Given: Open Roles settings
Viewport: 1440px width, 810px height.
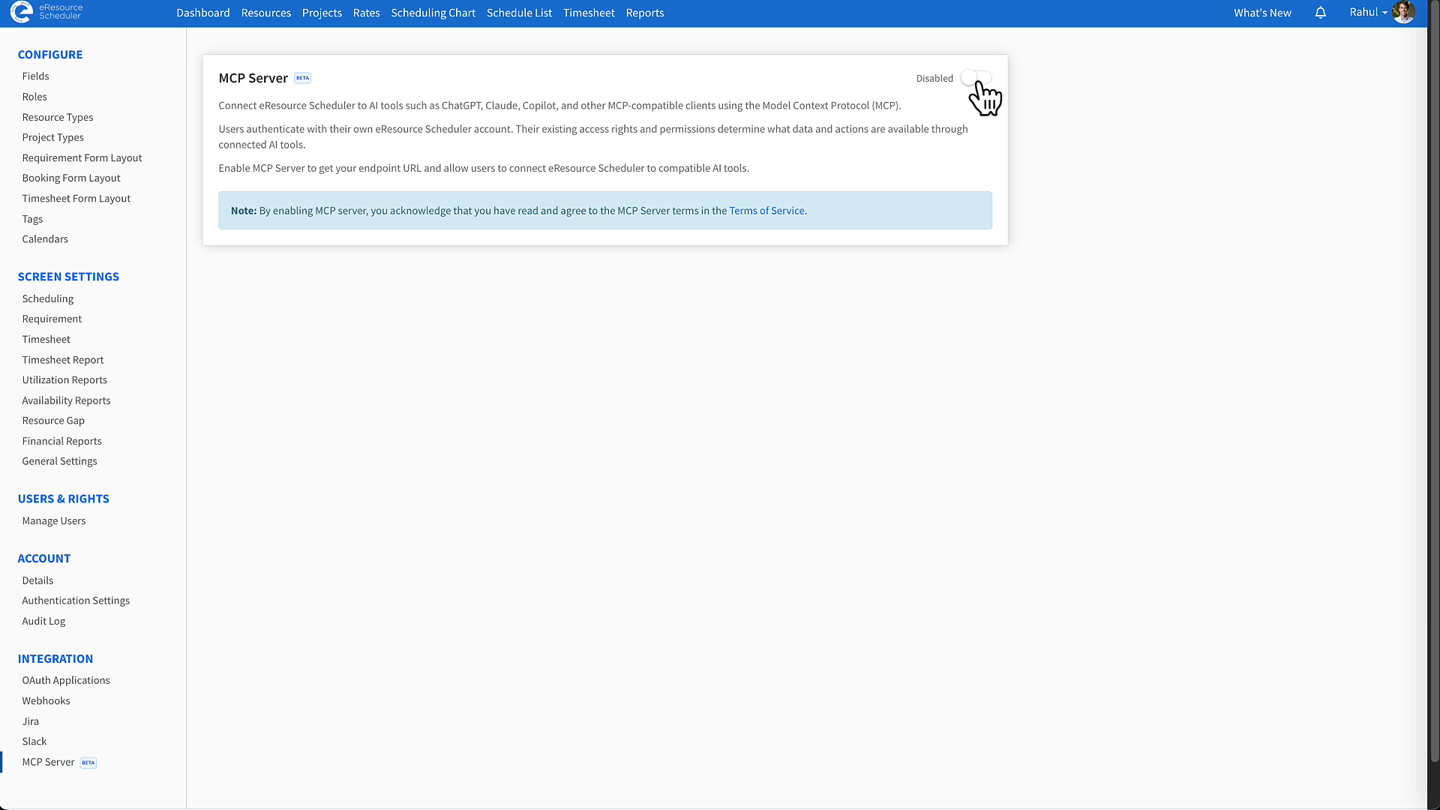Looking at the screenshot, I should pos(34,97).
